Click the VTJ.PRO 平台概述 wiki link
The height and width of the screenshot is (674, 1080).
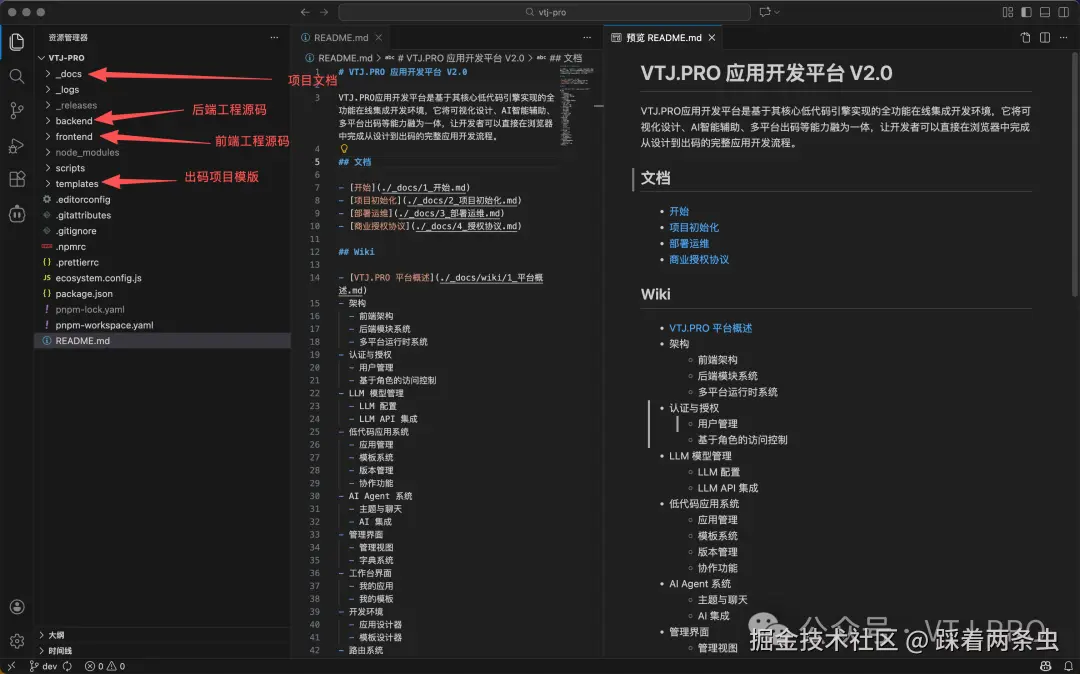pyautogui.click(x=712, y=326)
